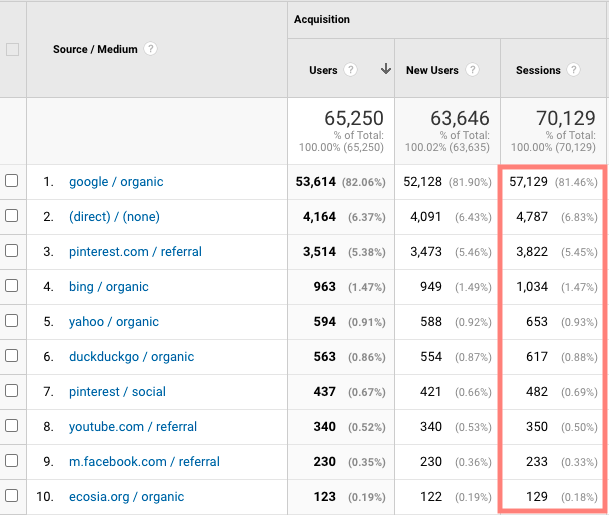
Task: Open help icon beside New Users header
Action: 472,70
